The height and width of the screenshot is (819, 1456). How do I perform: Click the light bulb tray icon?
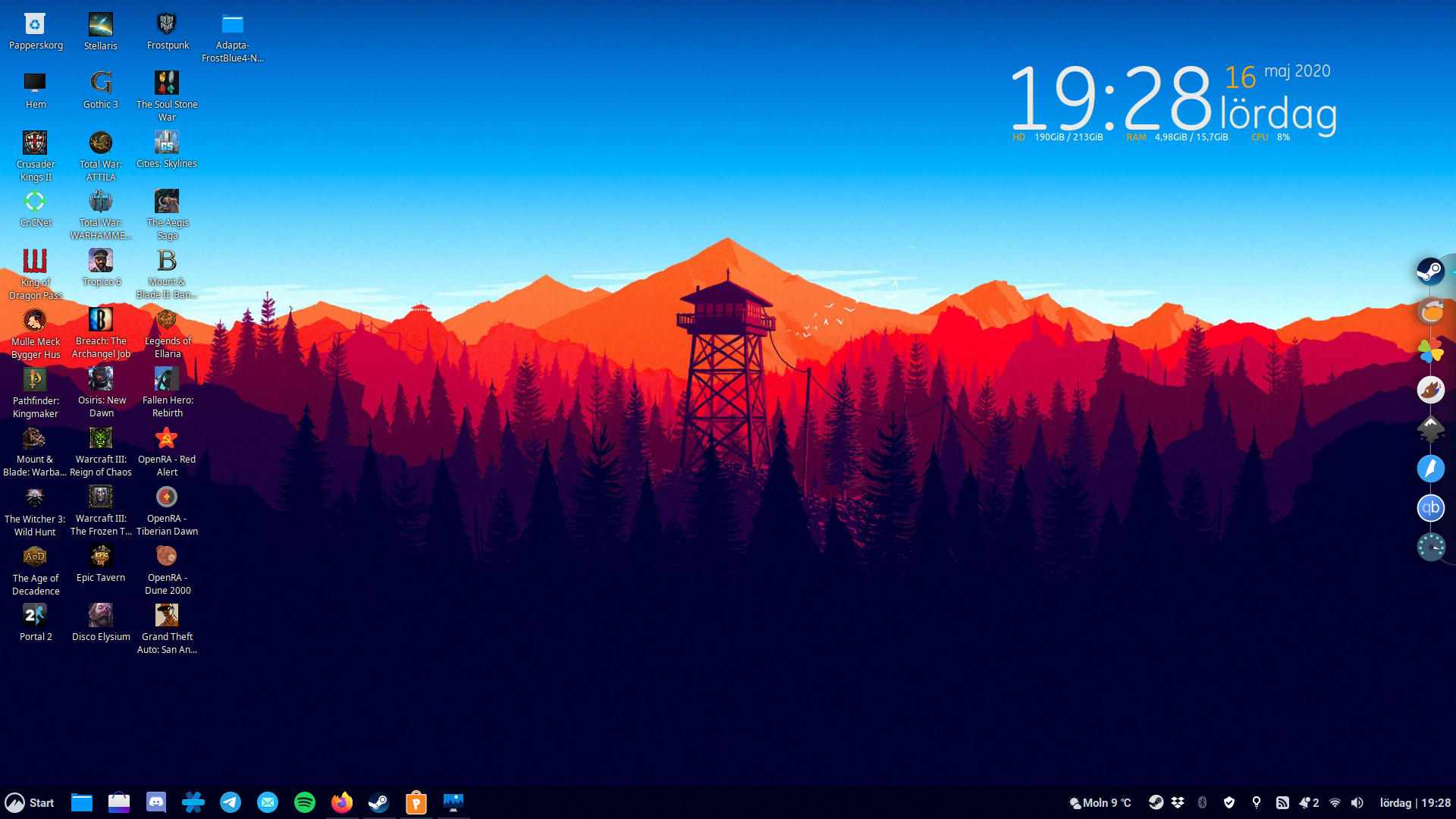(1257, 802)
